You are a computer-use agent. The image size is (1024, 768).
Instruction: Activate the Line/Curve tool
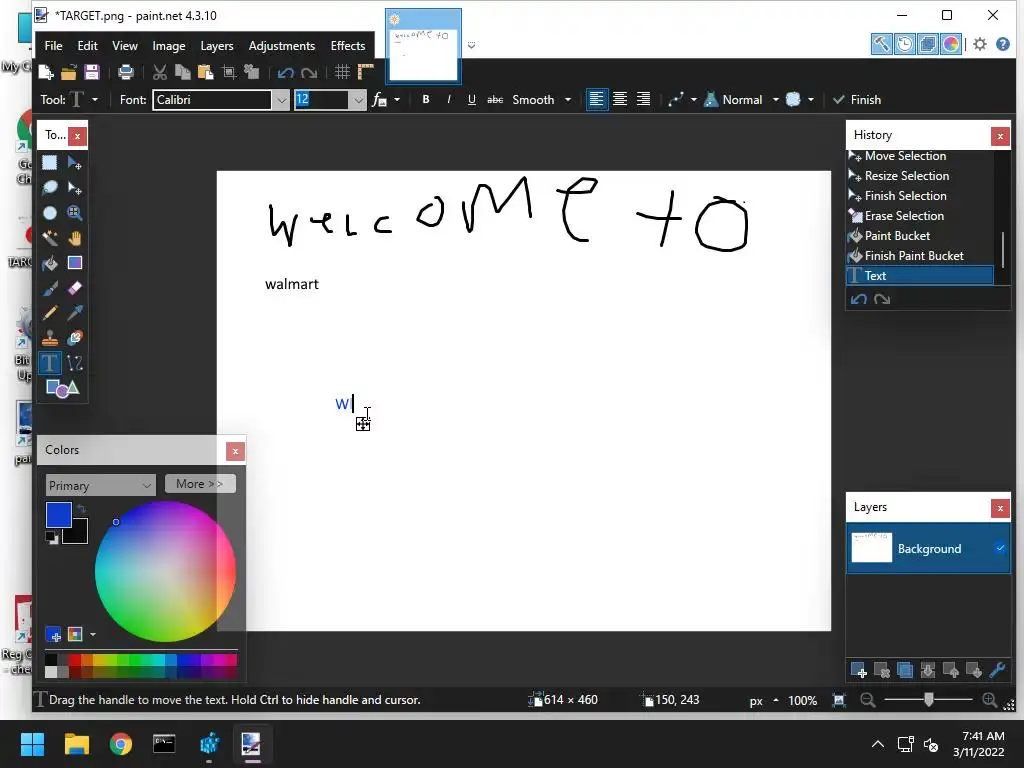pos(74,363)
